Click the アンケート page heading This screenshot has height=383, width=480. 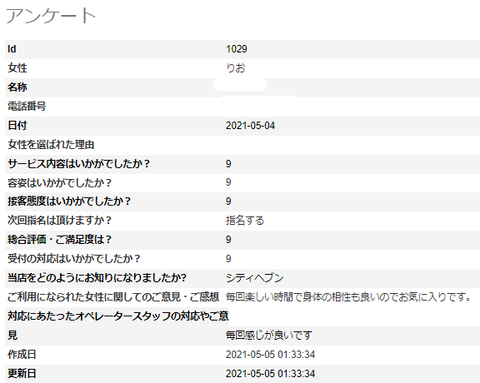tap(51, 16)
